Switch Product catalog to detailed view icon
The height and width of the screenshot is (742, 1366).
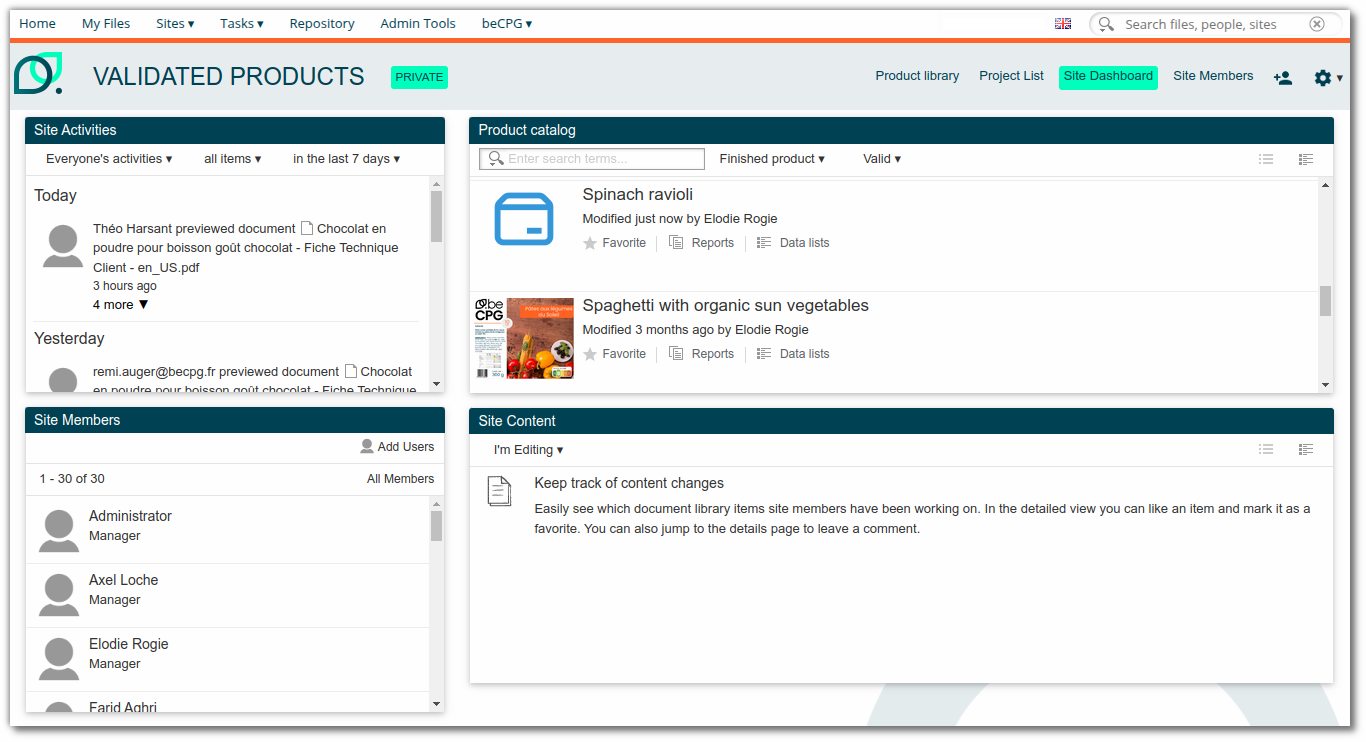pos(1306,158)
